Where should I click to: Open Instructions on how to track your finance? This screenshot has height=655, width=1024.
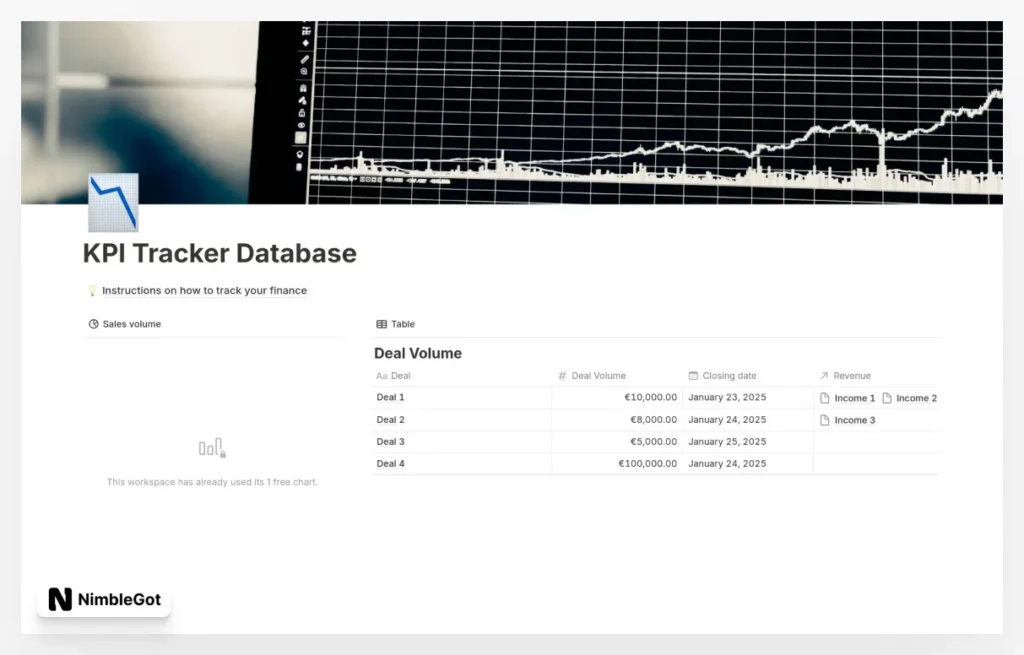[206, 290]
